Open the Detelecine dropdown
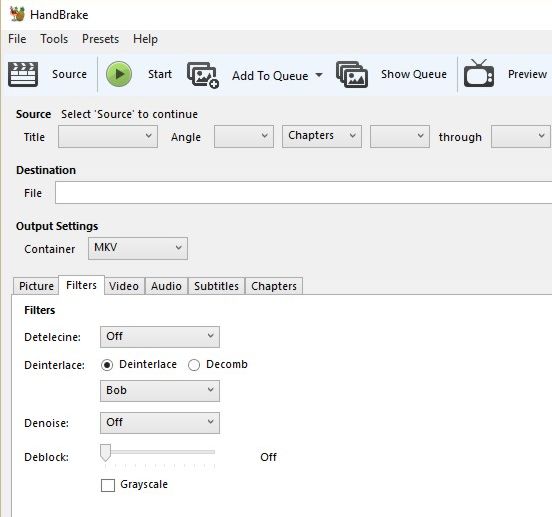The width and height of the screenshot is (552, 517). coord(160,337)
